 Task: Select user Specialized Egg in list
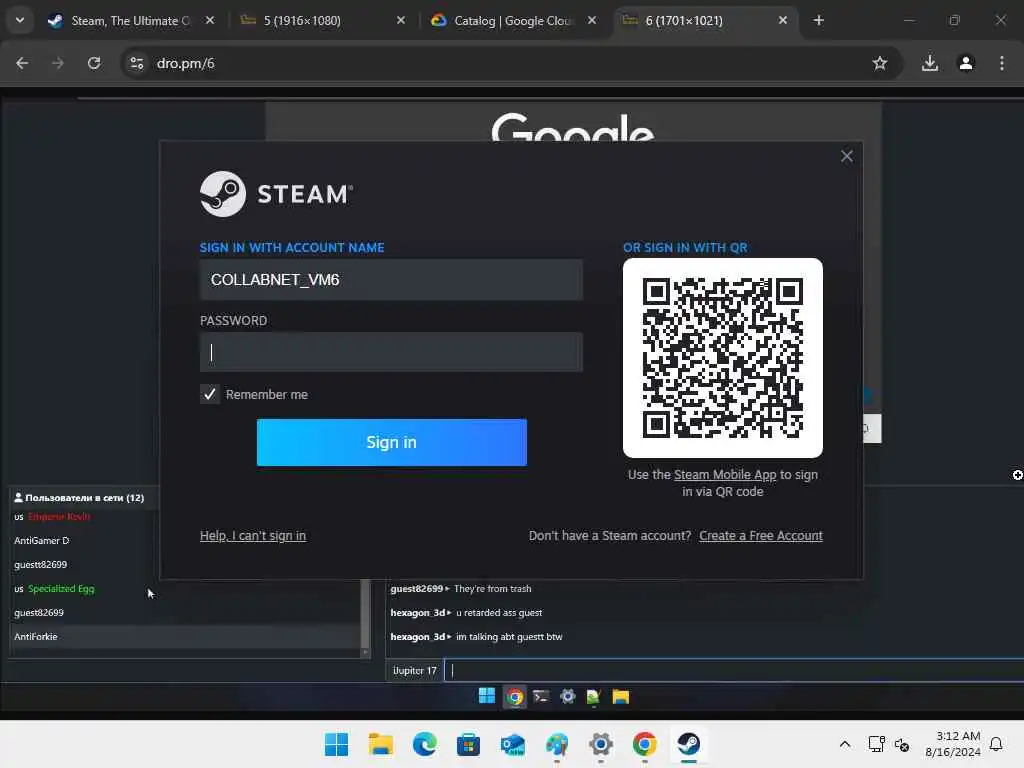tap(61, 589)
